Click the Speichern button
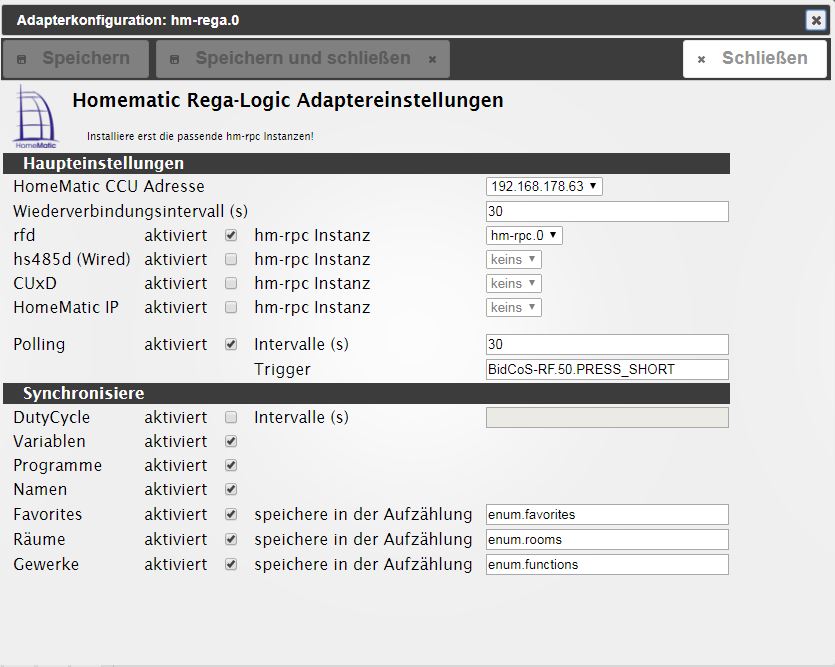Screen dimensions: 835x667 click(76, 59)
